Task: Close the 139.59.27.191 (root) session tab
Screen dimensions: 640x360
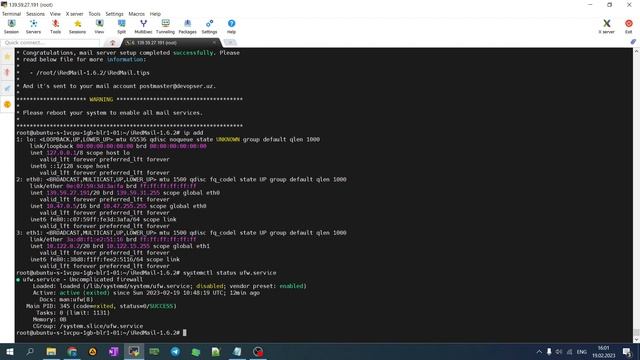Action: (x=214, y=42)
